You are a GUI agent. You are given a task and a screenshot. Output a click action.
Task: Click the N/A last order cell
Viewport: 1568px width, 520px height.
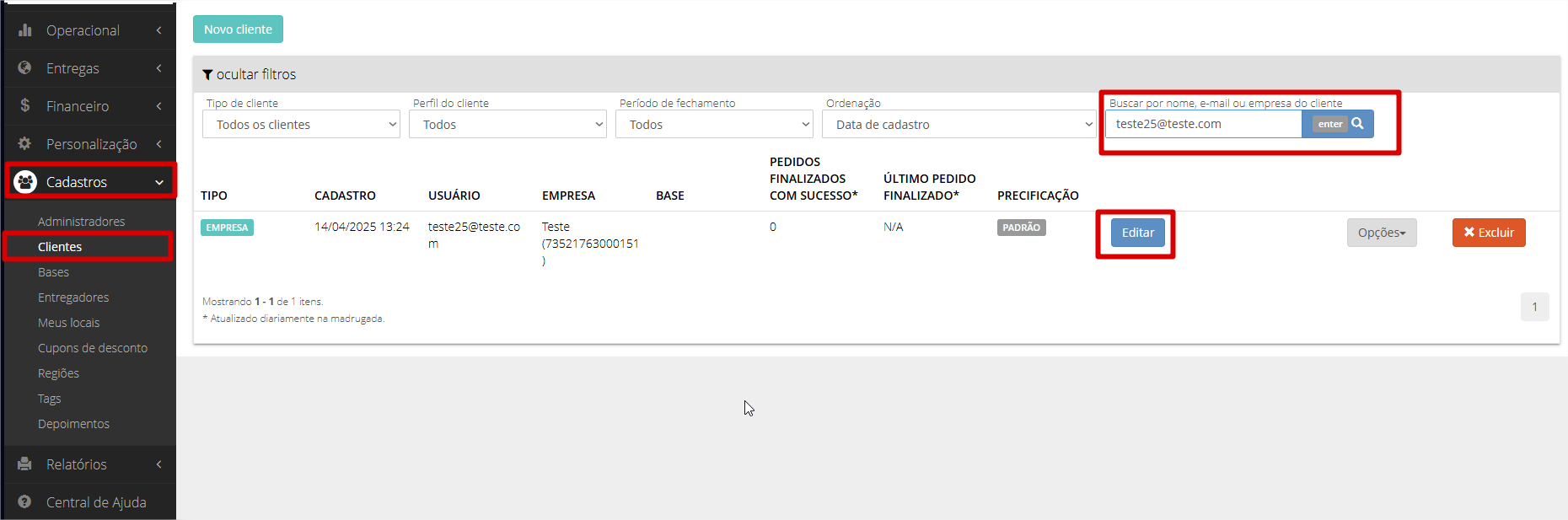(893, 227)
